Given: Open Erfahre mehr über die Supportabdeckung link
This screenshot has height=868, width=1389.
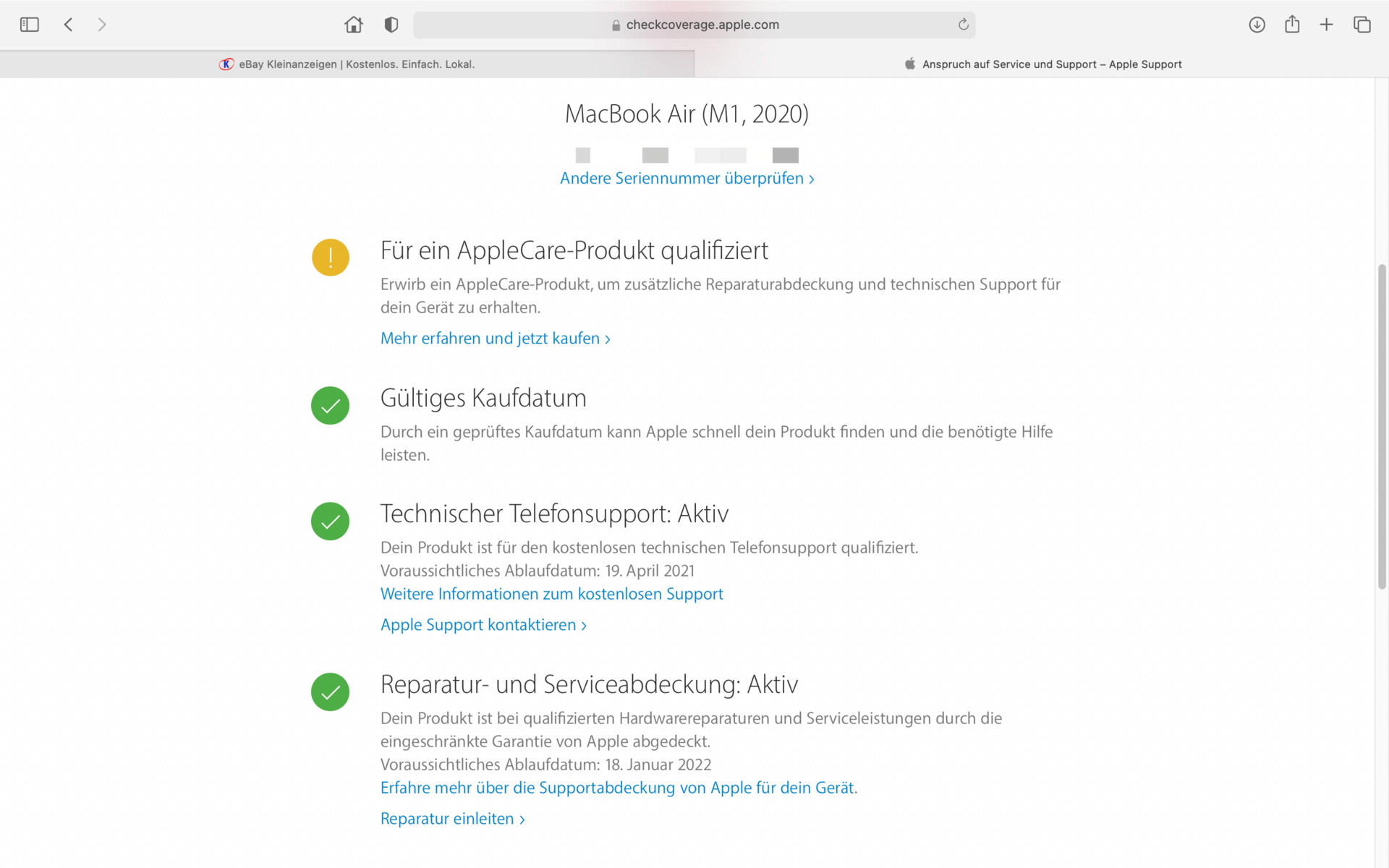Looking at the screenshot, I should [x=619, y=788].
